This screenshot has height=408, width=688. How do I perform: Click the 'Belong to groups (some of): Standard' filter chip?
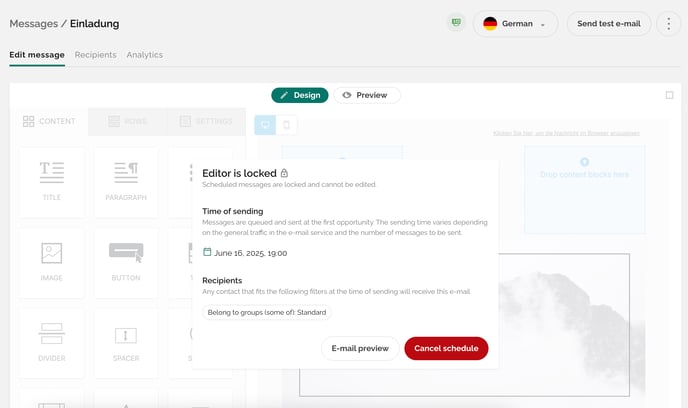click(x=267, y=312)
